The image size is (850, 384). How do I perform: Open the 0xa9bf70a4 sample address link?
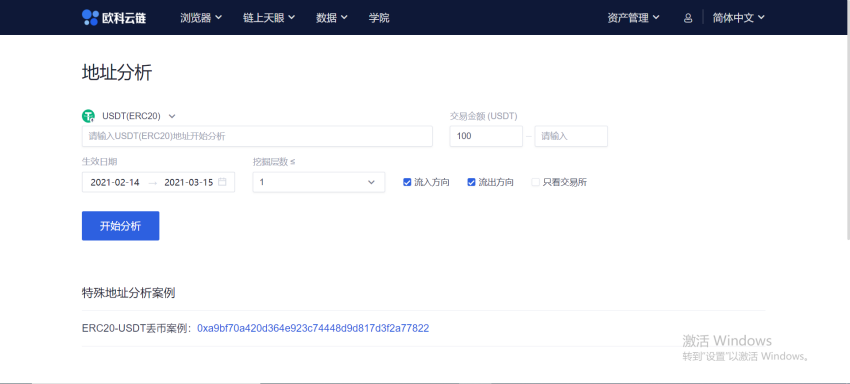[x=313, y=328]
